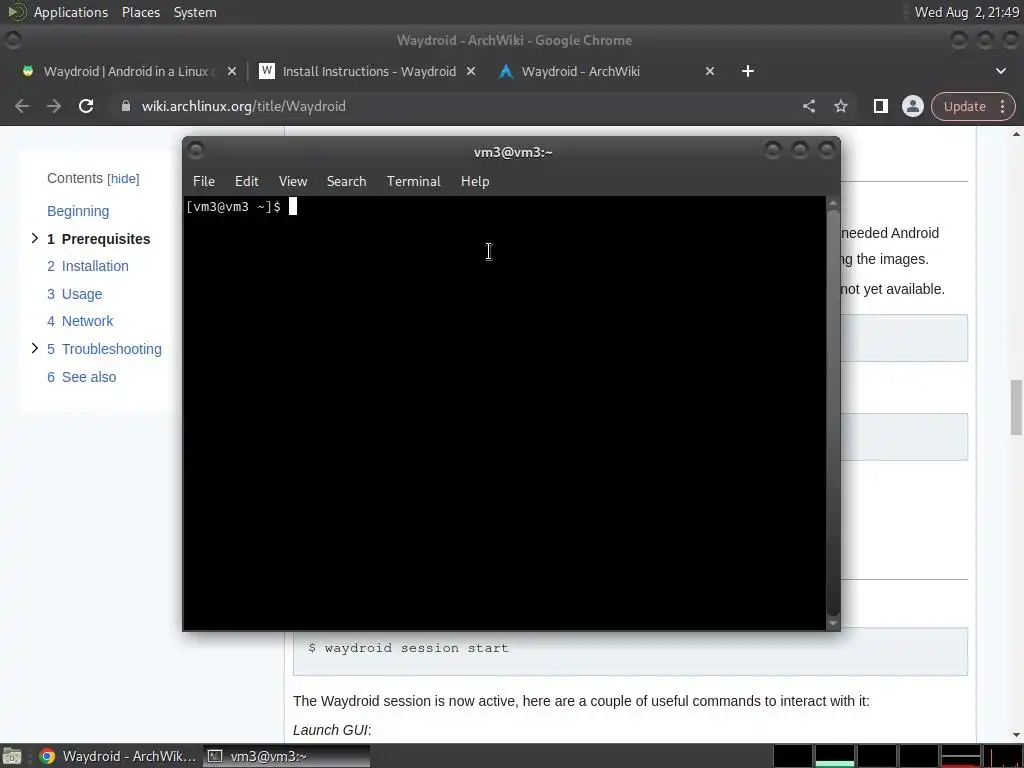Screen dimensions: 1024x768
Task: Open the Chrome profile avatar
Action: [x=912, y=106]
